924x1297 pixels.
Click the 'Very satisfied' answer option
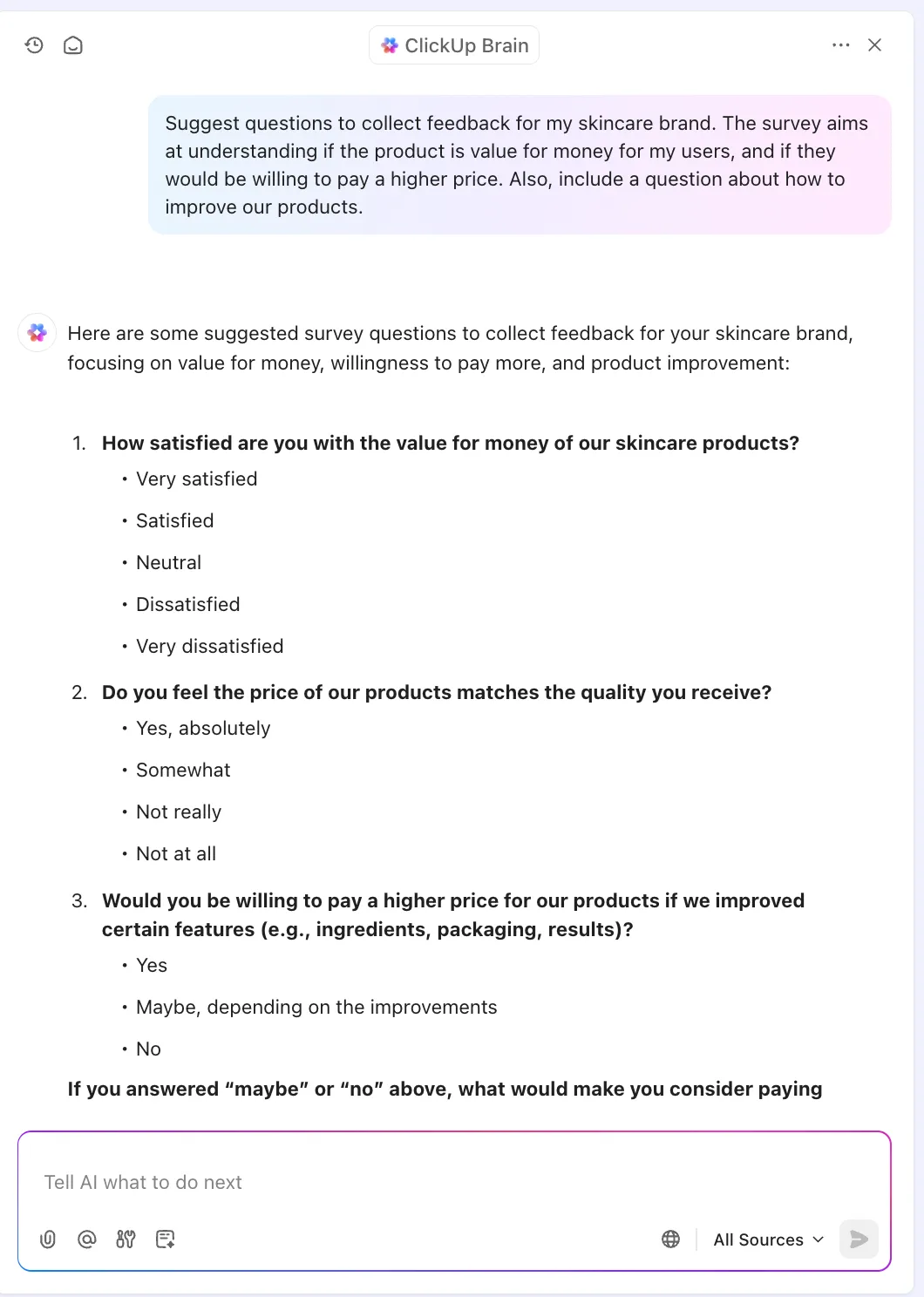(x=196, y=479)
